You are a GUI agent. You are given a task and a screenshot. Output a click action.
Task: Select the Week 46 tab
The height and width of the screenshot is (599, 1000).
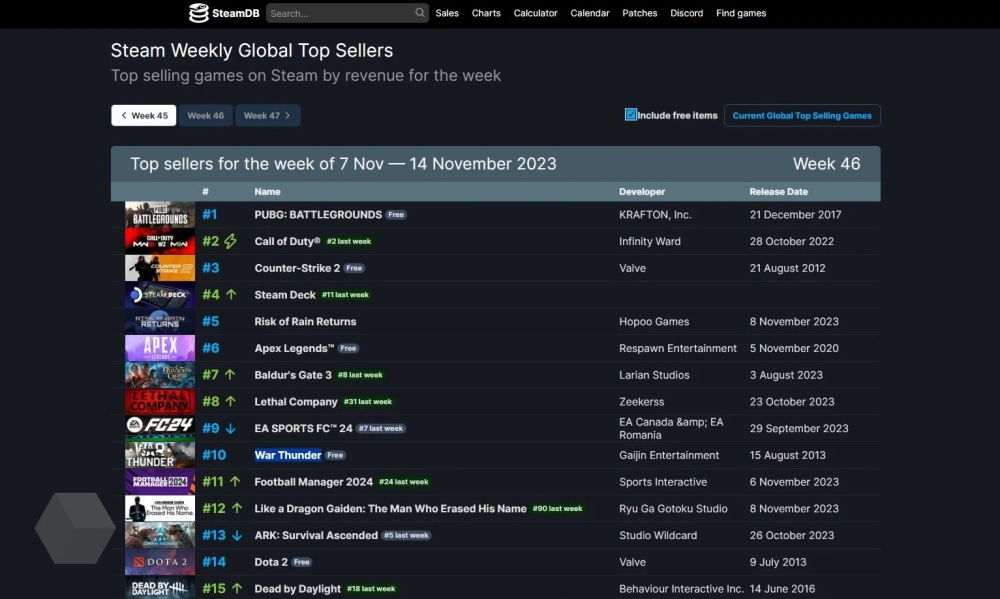pyautogui.click(x=206, y=116)
